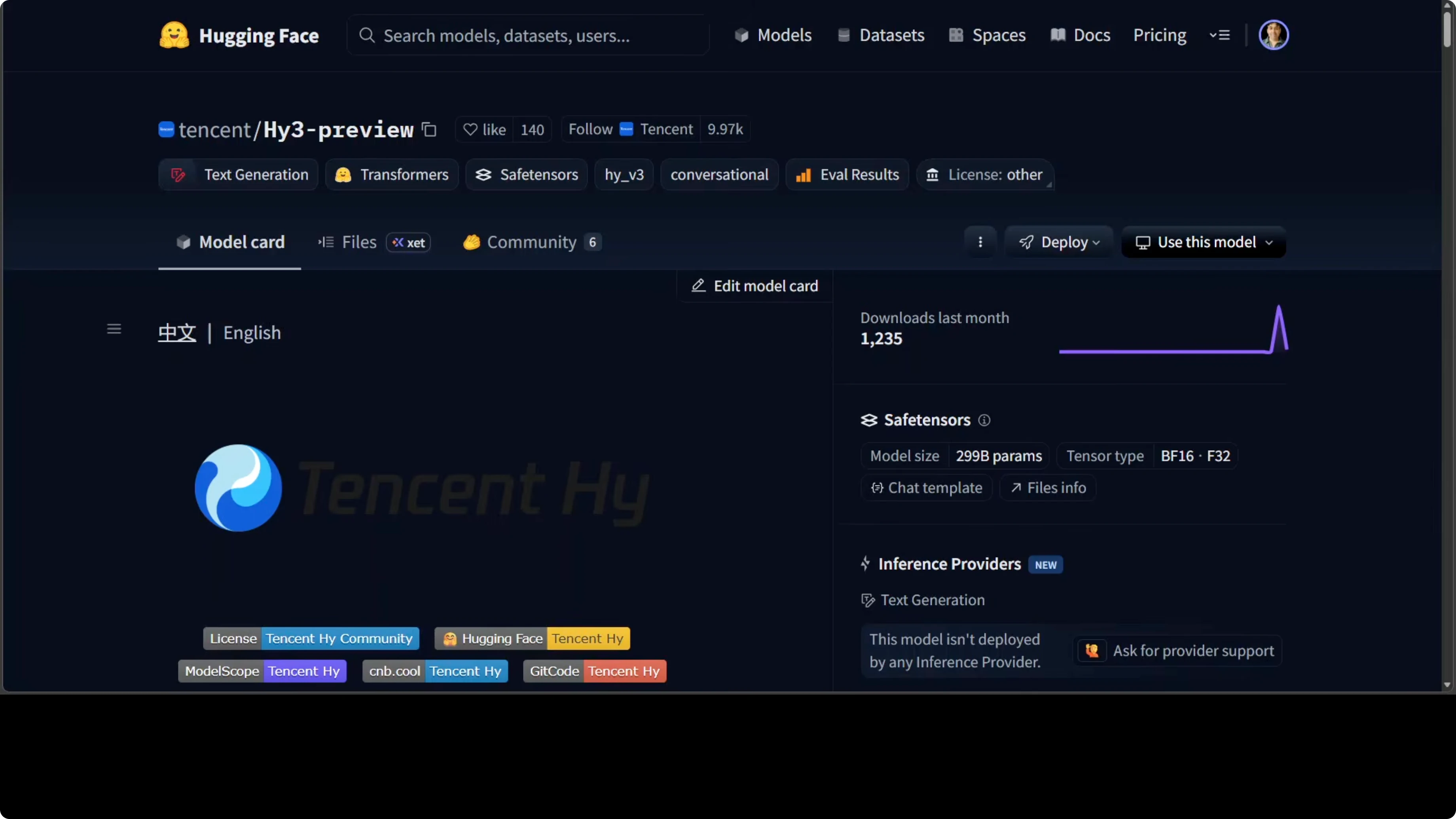Open the table of contents hamburger icon
The width and height of the screenshot is (1456, 819).
(x=114, y=329)
